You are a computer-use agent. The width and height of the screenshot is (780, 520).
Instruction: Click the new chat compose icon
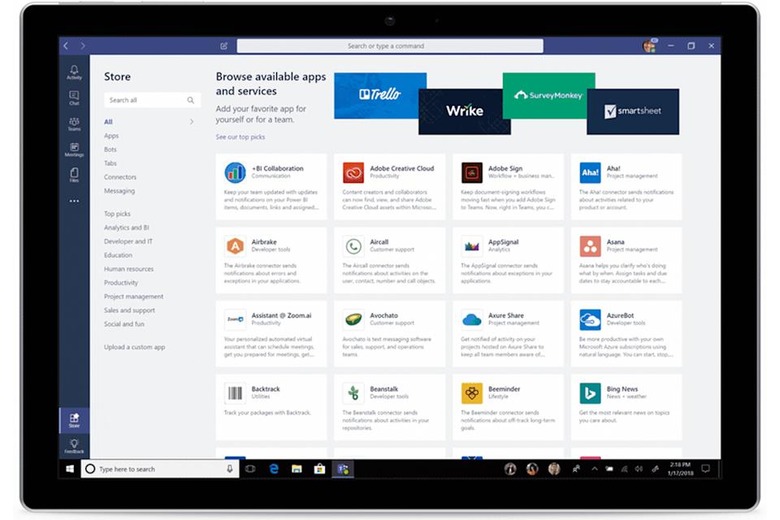point(224,46)
